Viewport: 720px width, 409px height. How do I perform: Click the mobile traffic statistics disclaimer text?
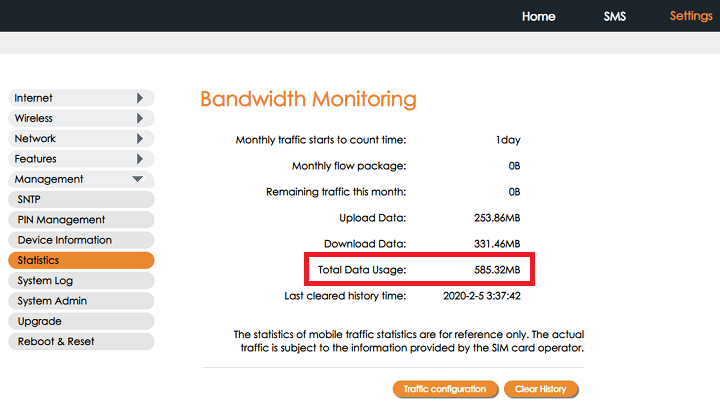click(x=409, y=341)
